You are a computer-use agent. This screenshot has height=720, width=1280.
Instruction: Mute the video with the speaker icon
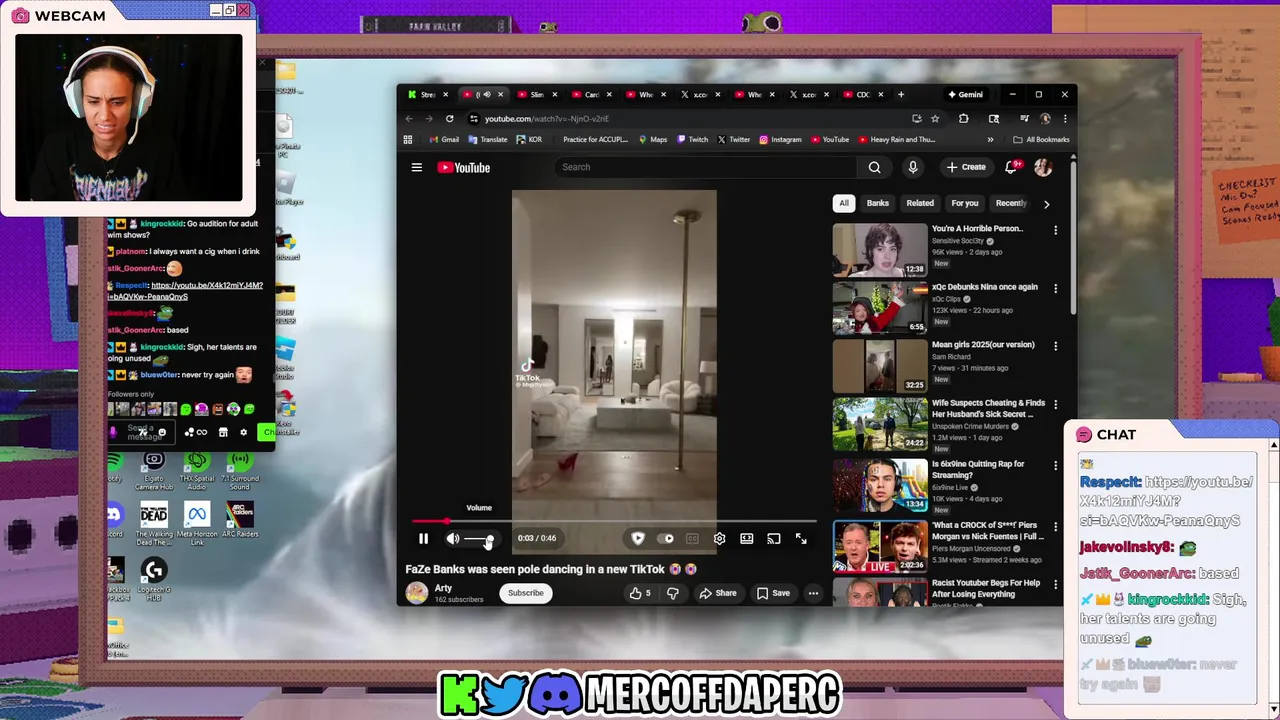click(453, 538)
